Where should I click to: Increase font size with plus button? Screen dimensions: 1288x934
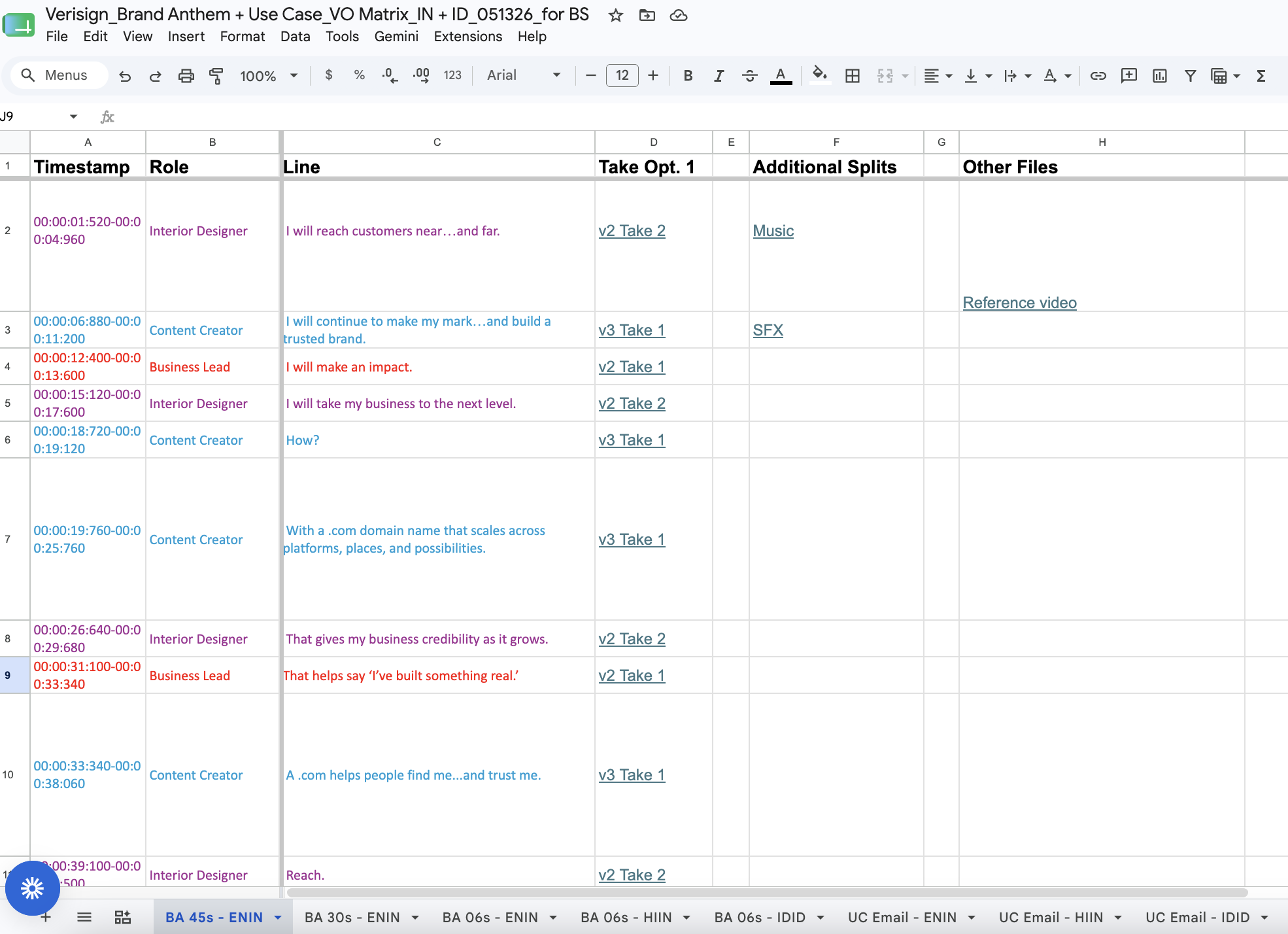(x=653, y=75)
